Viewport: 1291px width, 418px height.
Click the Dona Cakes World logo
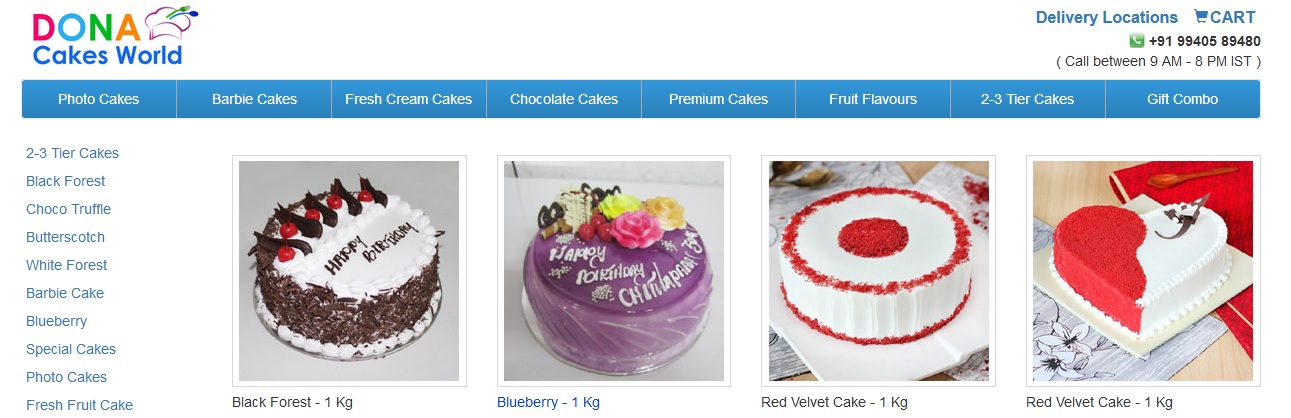(x=113, y=37)
